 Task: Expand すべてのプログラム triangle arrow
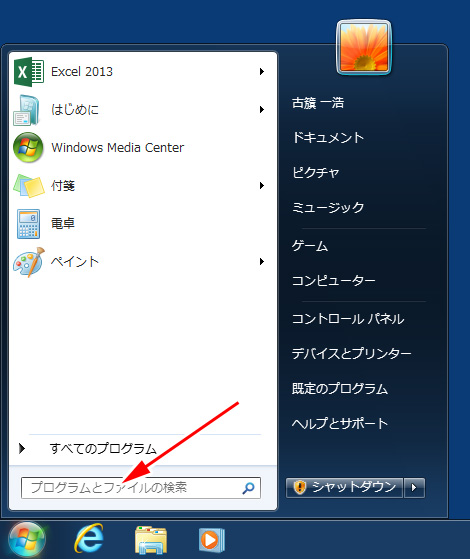pyautogui.click(x=22, y=448)
